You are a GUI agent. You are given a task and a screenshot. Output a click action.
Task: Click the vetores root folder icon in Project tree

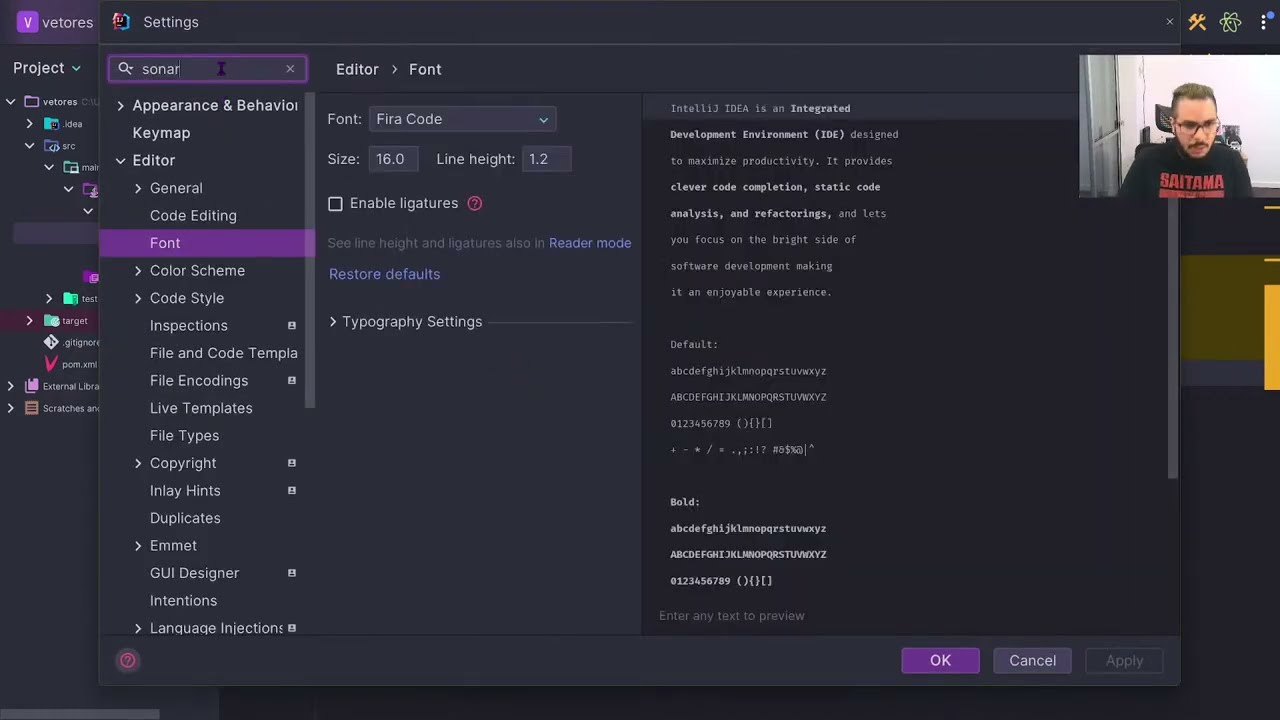click(x=32, y=102)
